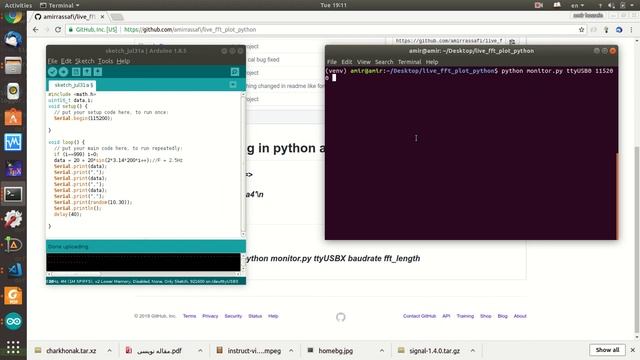Open the terminal window Terminal menu

[409, 62]
